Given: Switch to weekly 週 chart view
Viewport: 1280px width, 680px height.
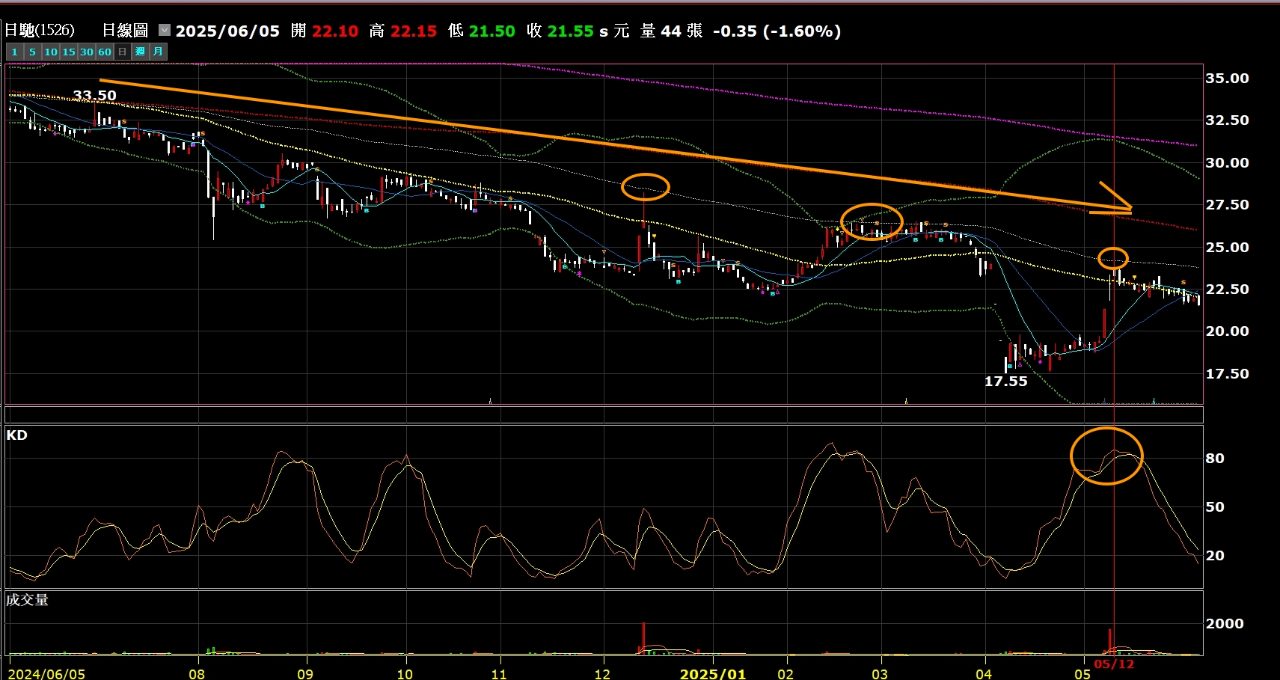Looking at the screenshot, I should [140, 51].
